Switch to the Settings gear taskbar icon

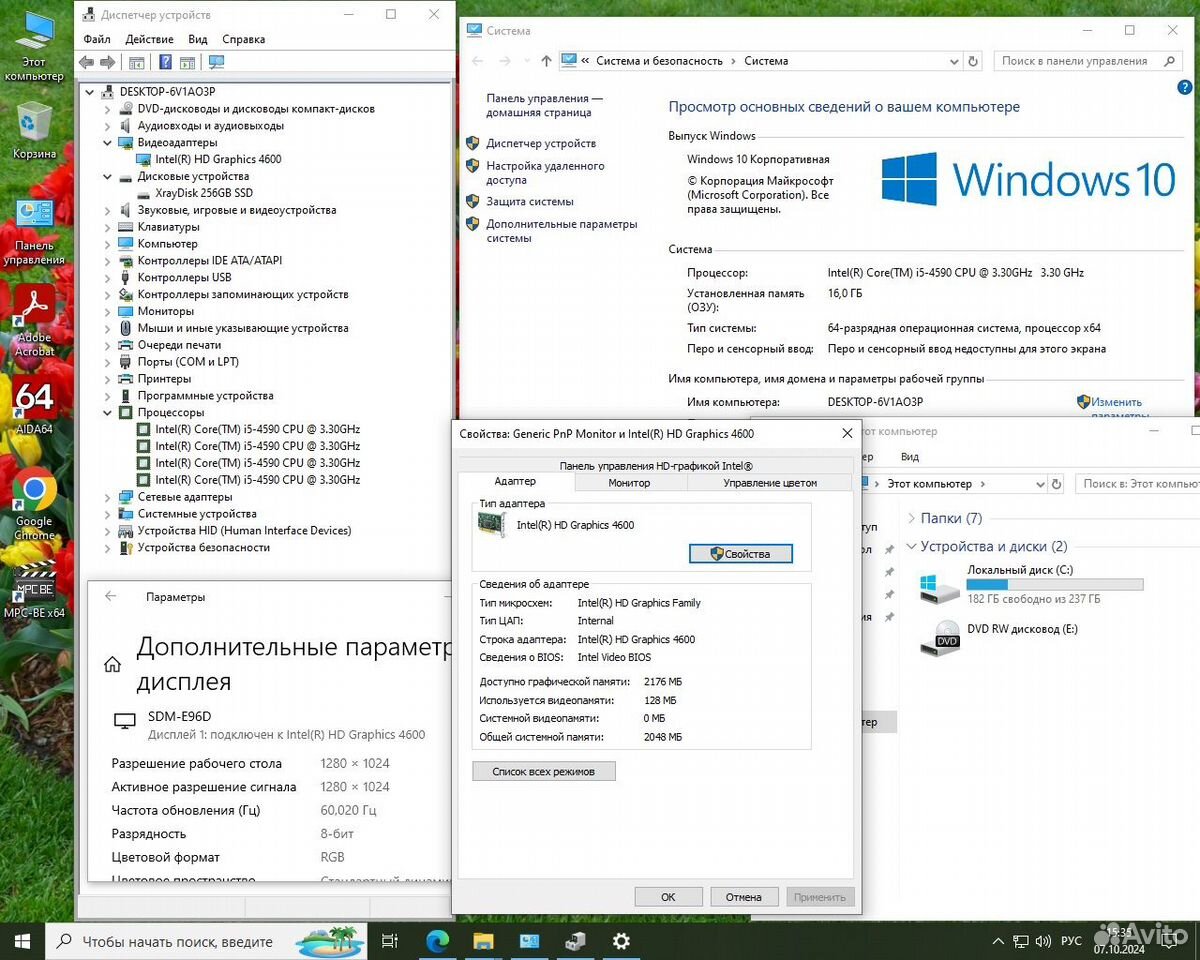pyautogui.click(x=621, y=941)
